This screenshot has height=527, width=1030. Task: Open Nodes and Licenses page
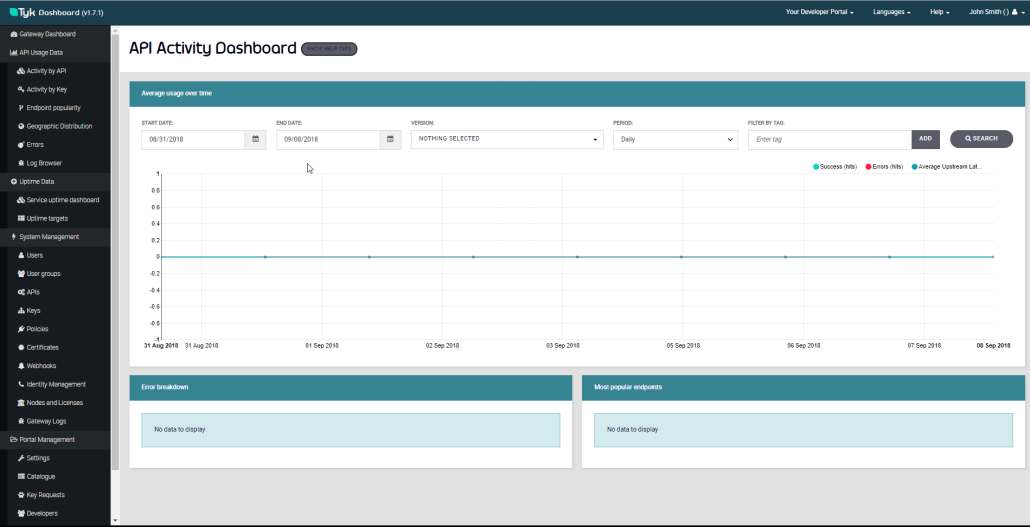click(x=54, y=403)
